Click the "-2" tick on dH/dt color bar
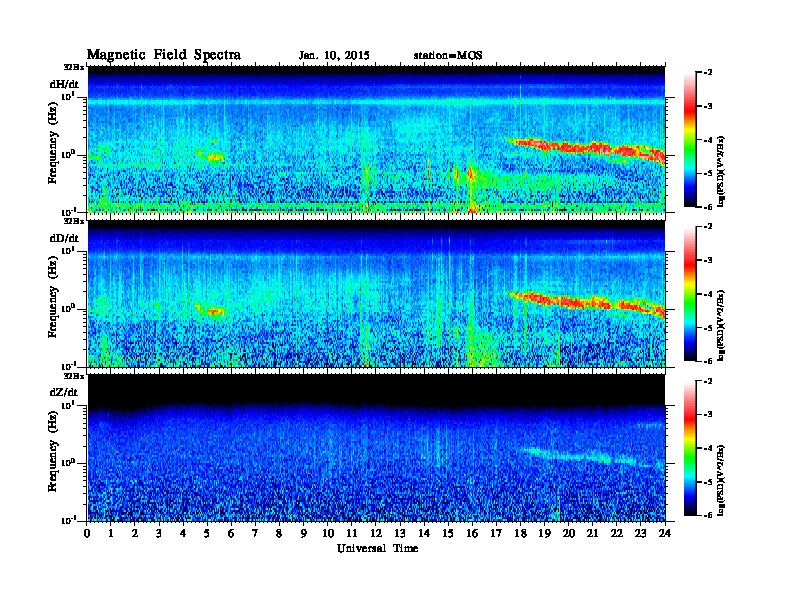792x612 pixels. [x=708, y=73]
